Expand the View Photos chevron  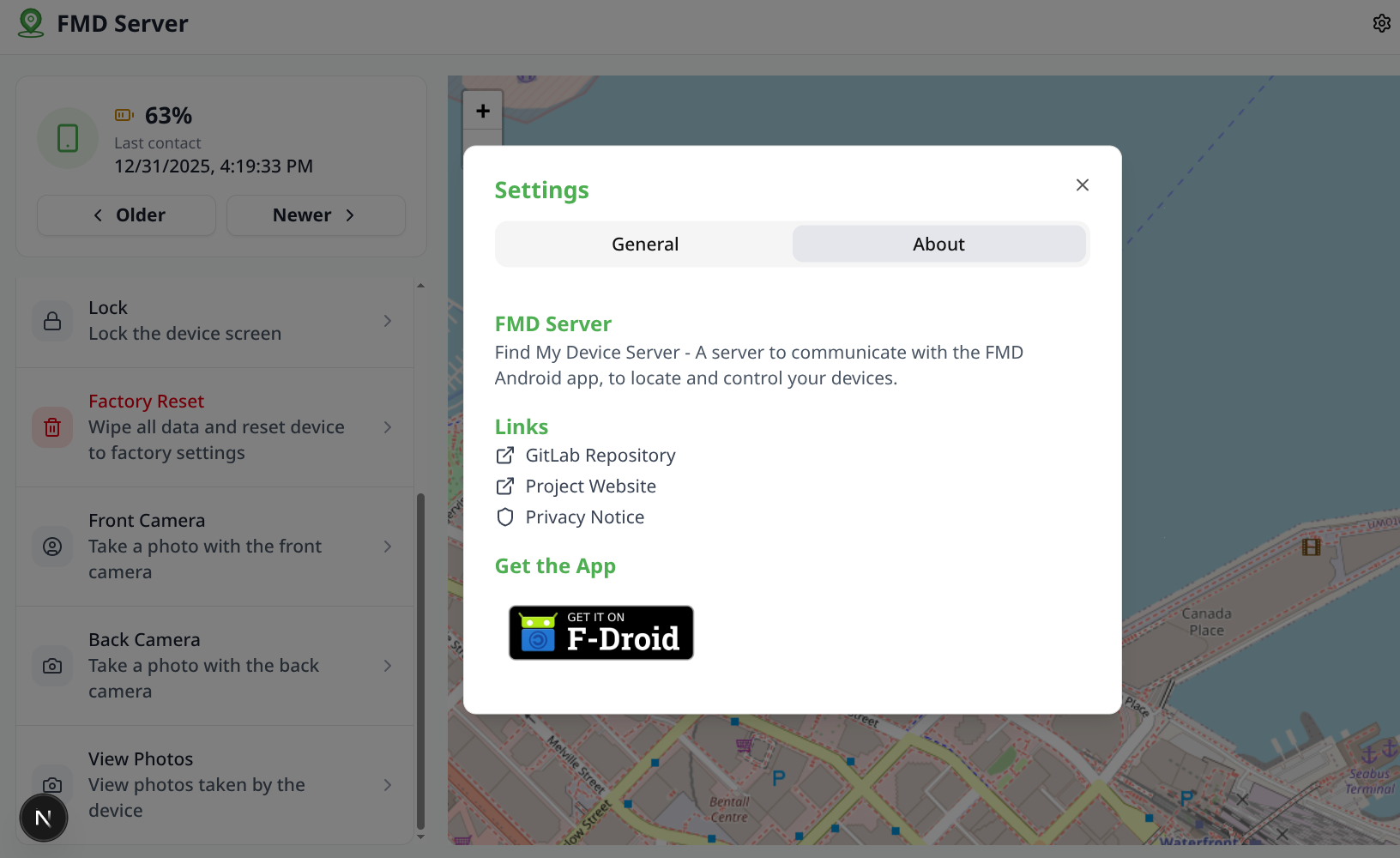(x=388, y=785)
